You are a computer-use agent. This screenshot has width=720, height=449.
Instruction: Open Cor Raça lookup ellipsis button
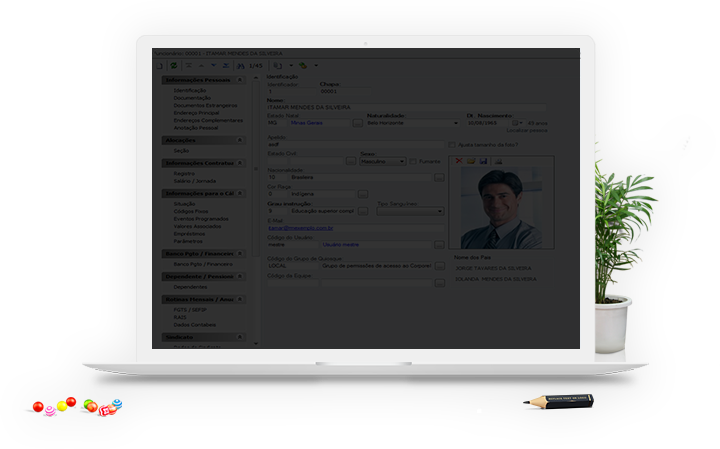pyautogui.click(x=363, y=194)
